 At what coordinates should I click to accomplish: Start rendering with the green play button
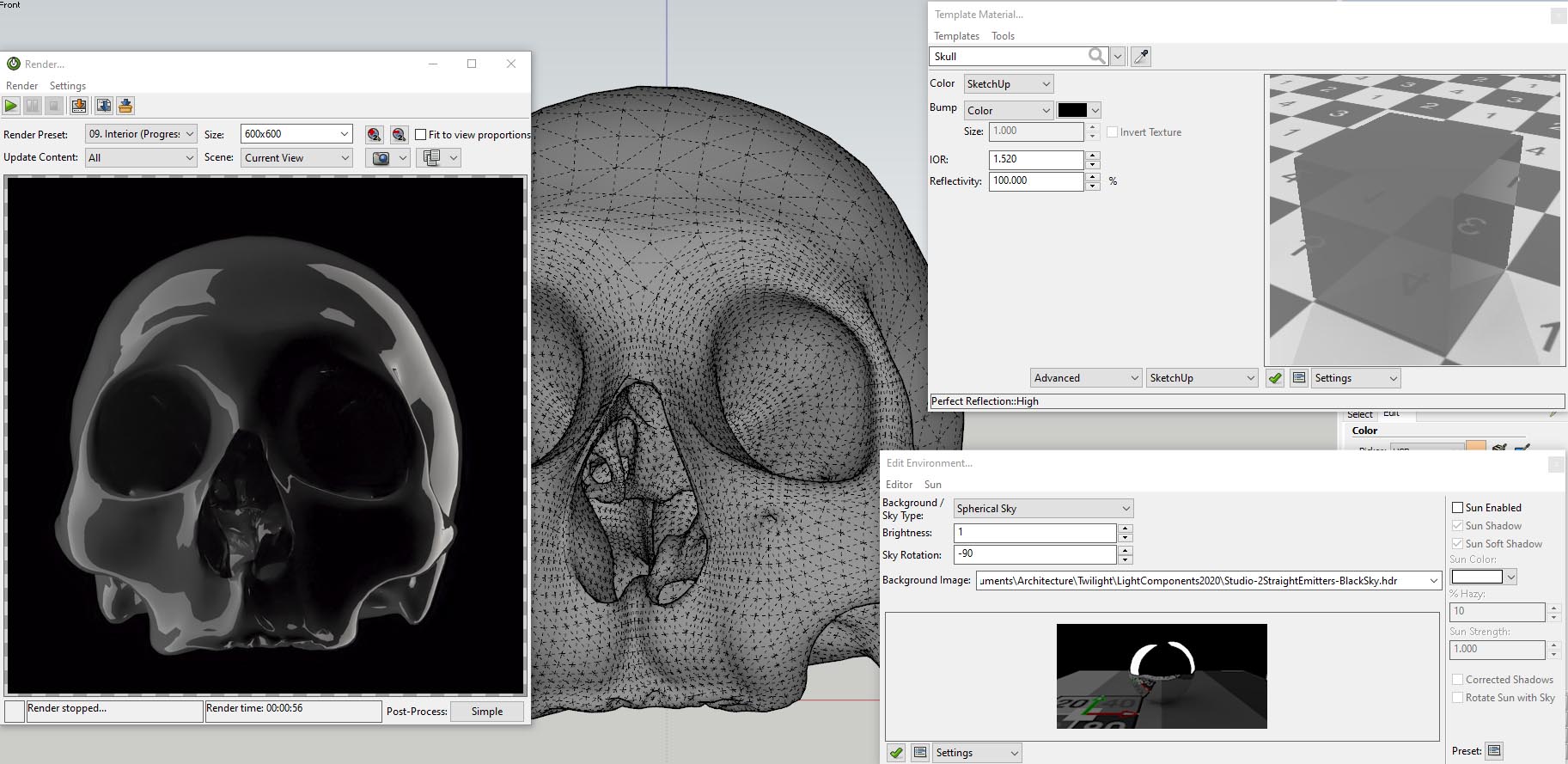(11, 106)
